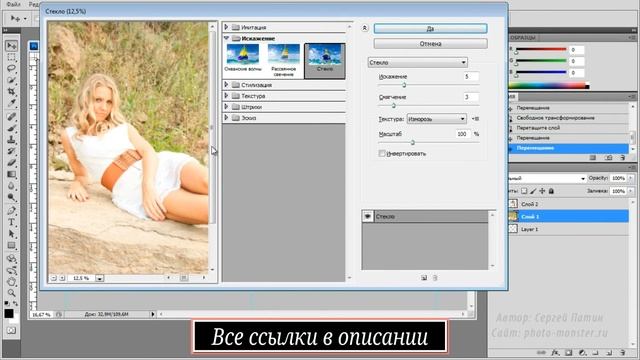Expand the Имитация filter folder
This screenshot has width=640, height=360.
click(227, 27)
